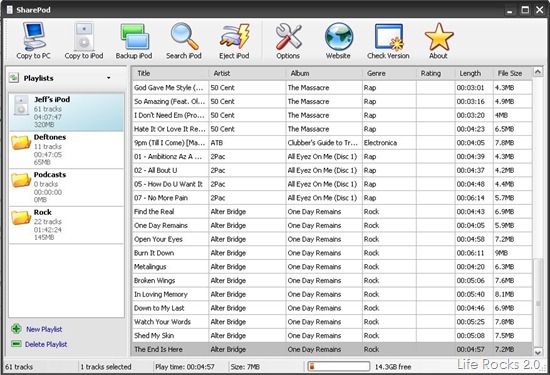Click the Electronica genre cell
Viewport: 550px width, 375px height.
pos(389,143)
